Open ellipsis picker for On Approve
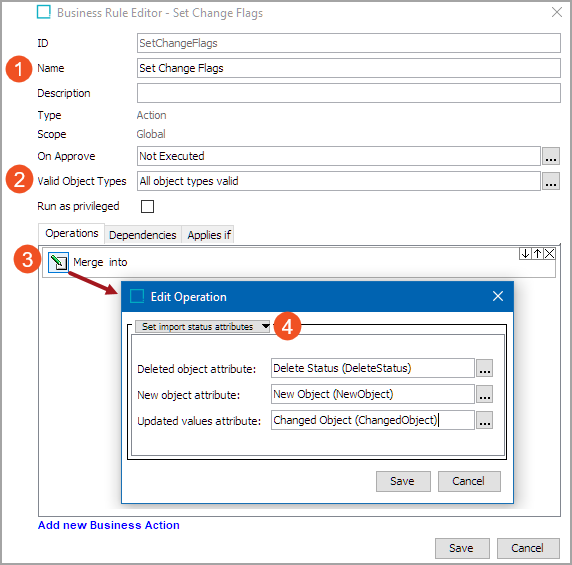Screen dimensions: 572x565 click(x=550, y=156)
